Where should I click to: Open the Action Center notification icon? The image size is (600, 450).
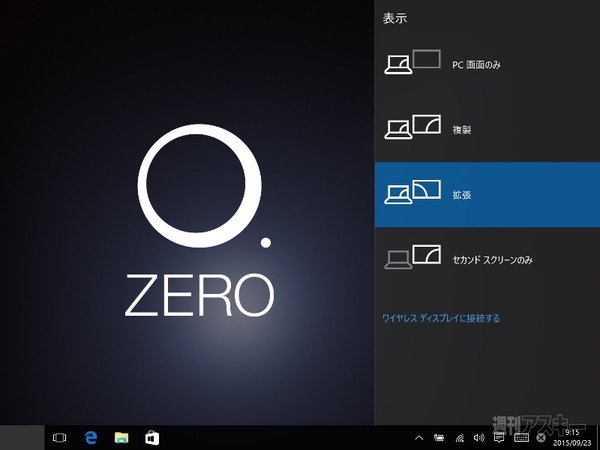[499, 438]
